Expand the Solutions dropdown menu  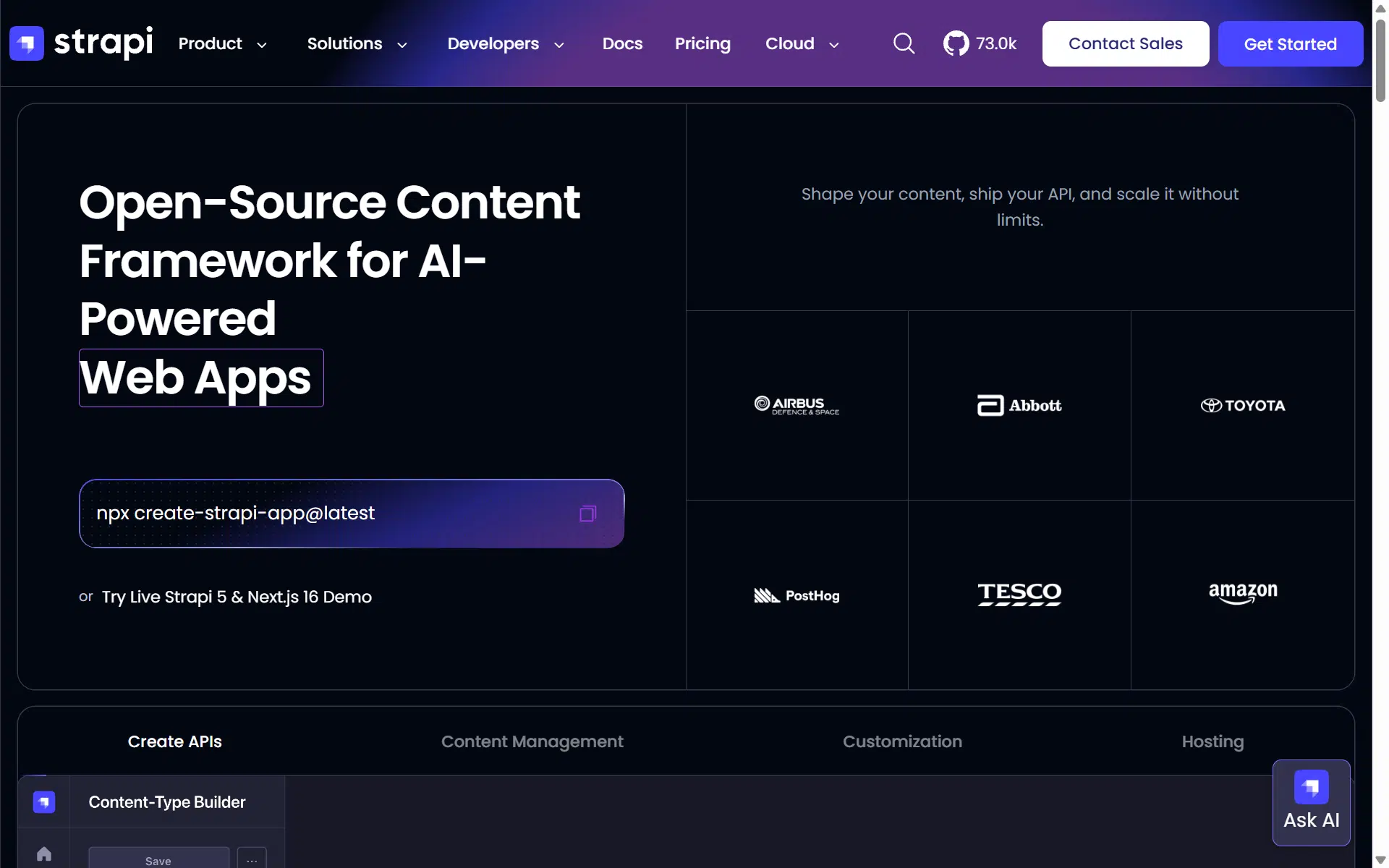pyautogui.click(x=357, y=43)
